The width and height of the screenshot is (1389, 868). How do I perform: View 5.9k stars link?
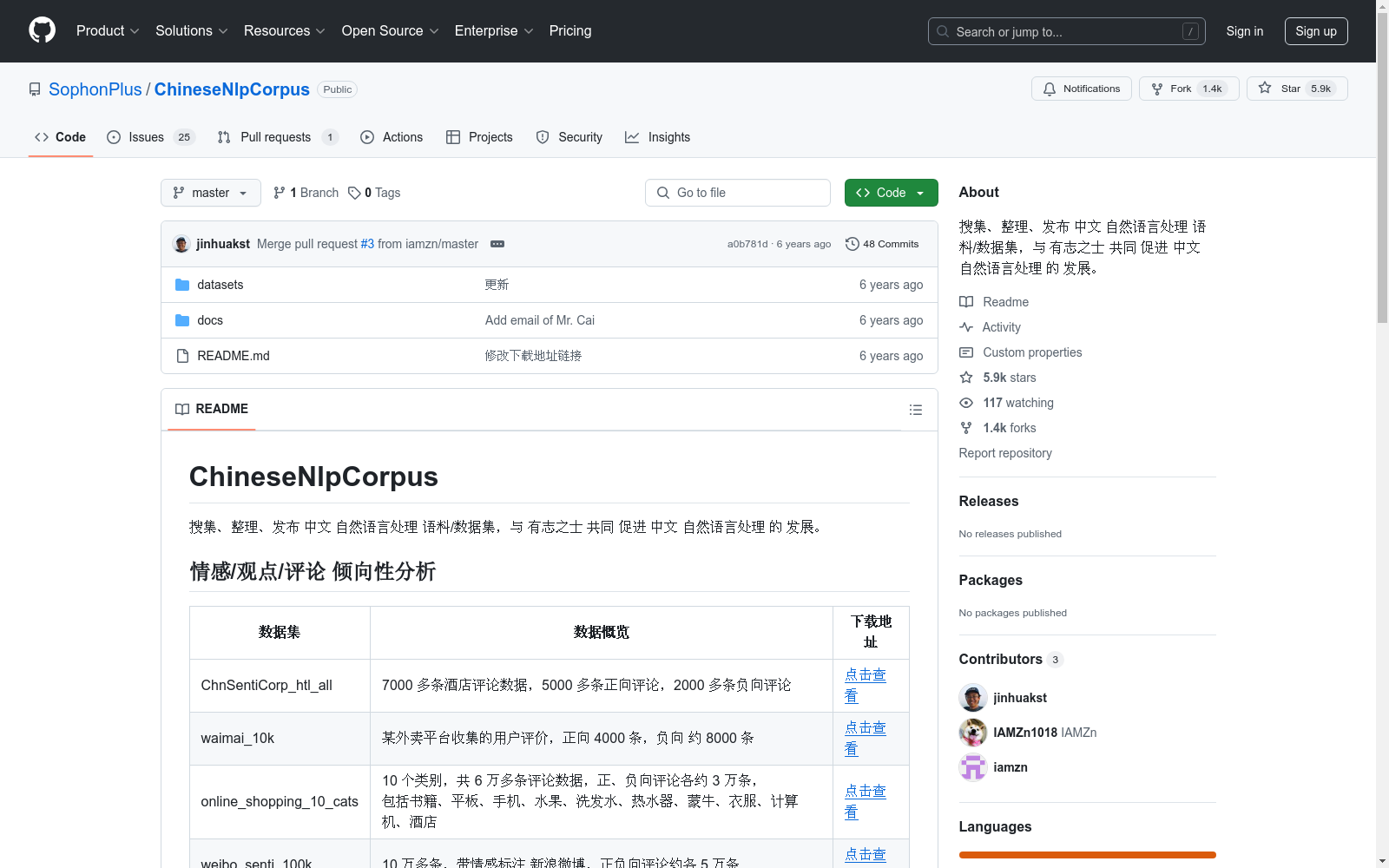point(998,378)
